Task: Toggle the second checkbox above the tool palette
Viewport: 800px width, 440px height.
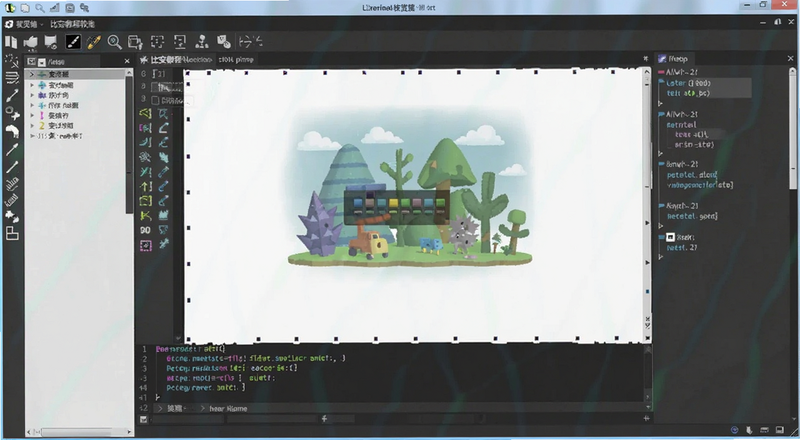Action: click(x=156, y=101)
